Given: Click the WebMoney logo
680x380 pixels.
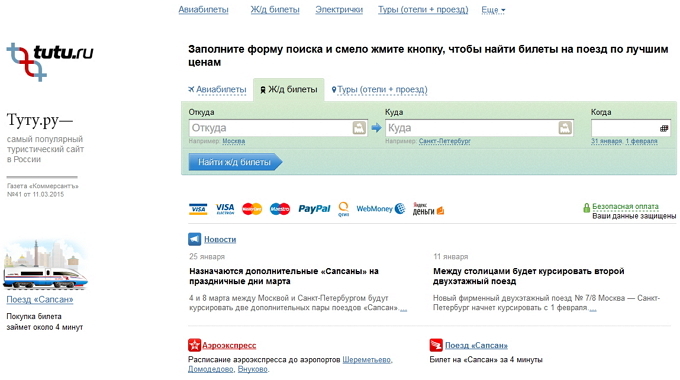Looking at the screenshot, I should (381, 209).
